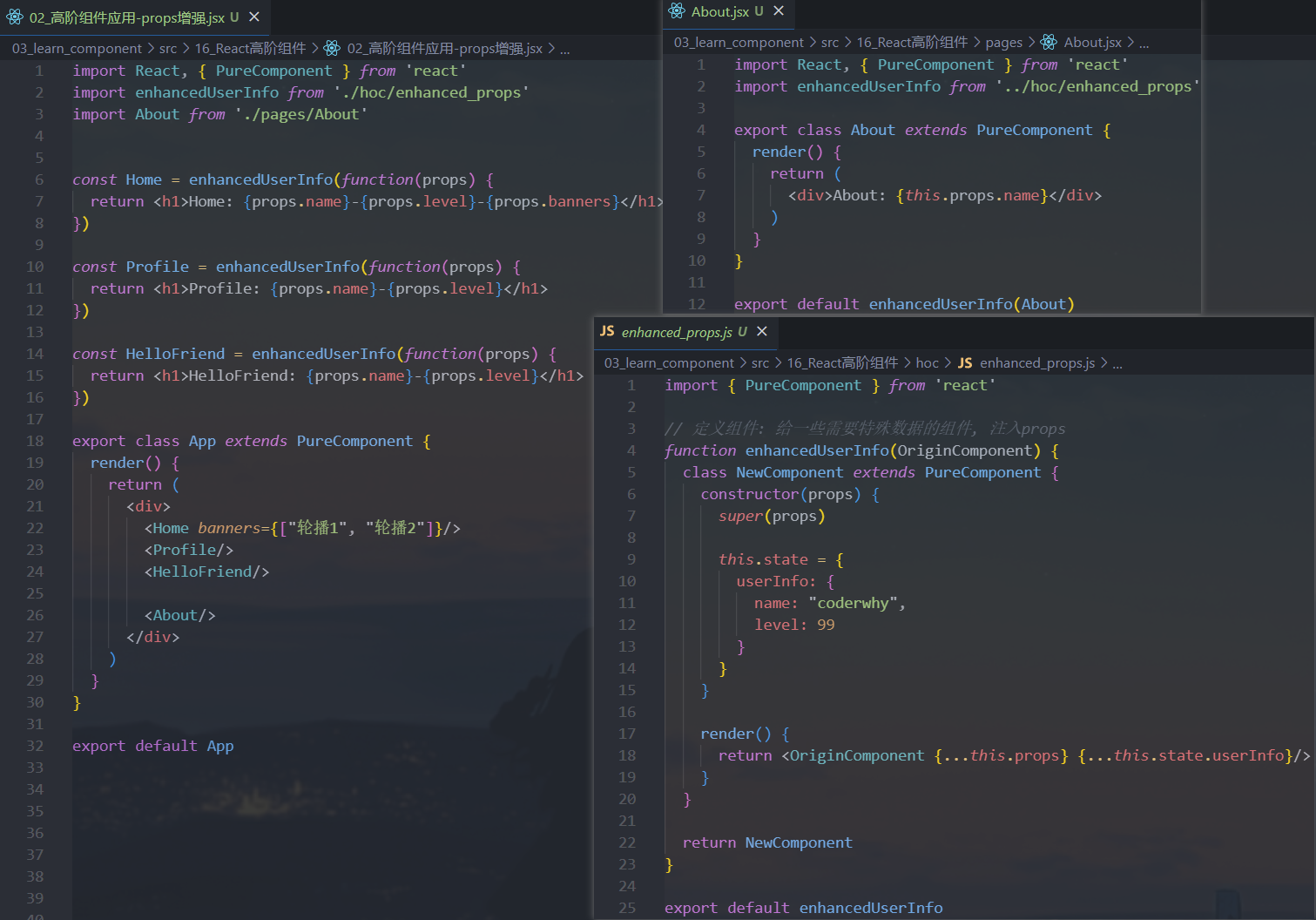
Task: Click "import About from './pages/About'" line
Action: (x=219, y=114)
